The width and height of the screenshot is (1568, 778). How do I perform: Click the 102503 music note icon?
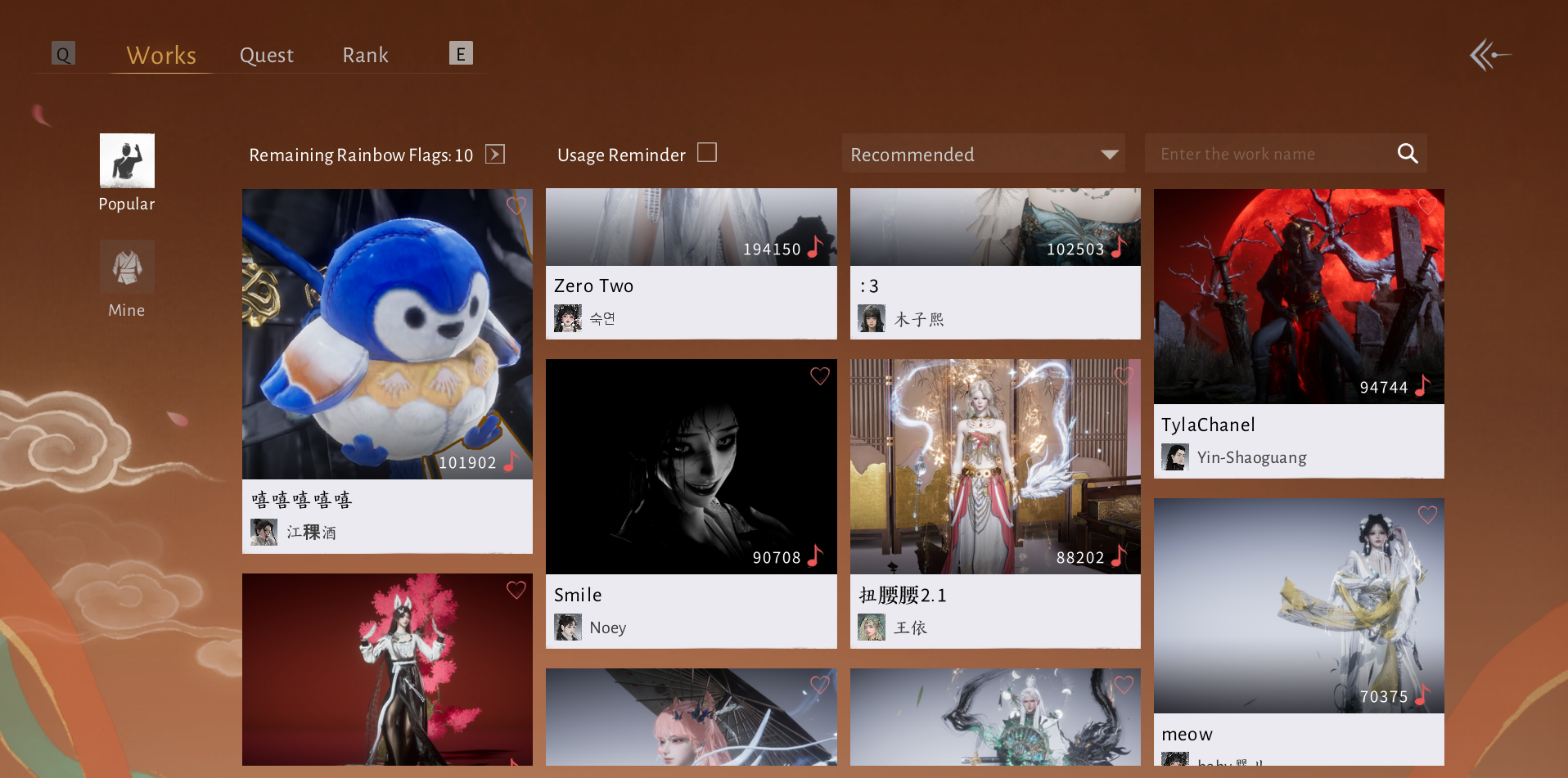click(1119, 246)
